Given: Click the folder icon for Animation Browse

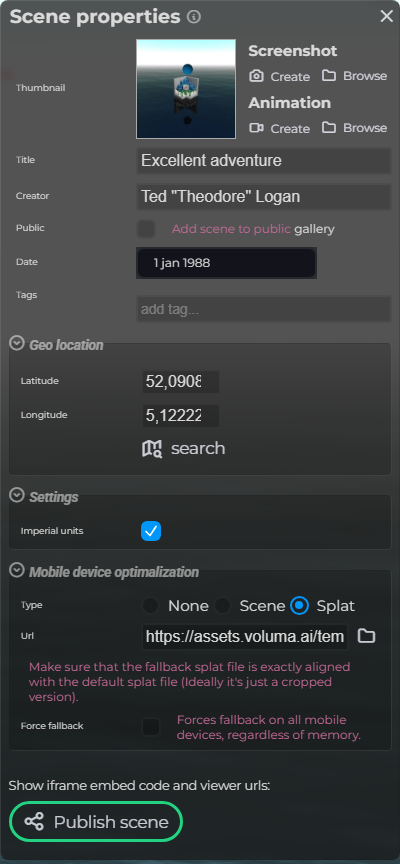Looking at the screenshot, I should [x=329, y=127].
